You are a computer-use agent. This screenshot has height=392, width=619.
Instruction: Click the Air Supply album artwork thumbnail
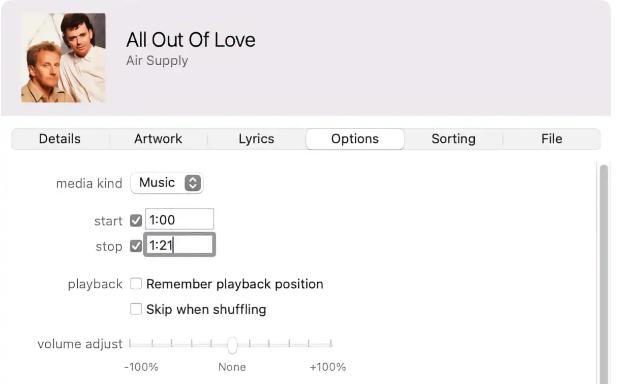coord(63,58)
